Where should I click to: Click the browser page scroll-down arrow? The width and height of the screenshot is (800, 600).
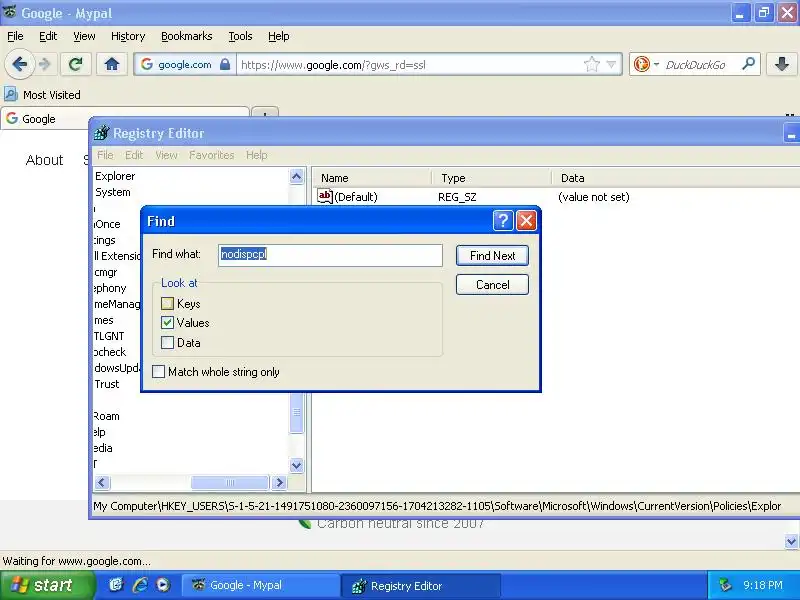click(791, 542)
